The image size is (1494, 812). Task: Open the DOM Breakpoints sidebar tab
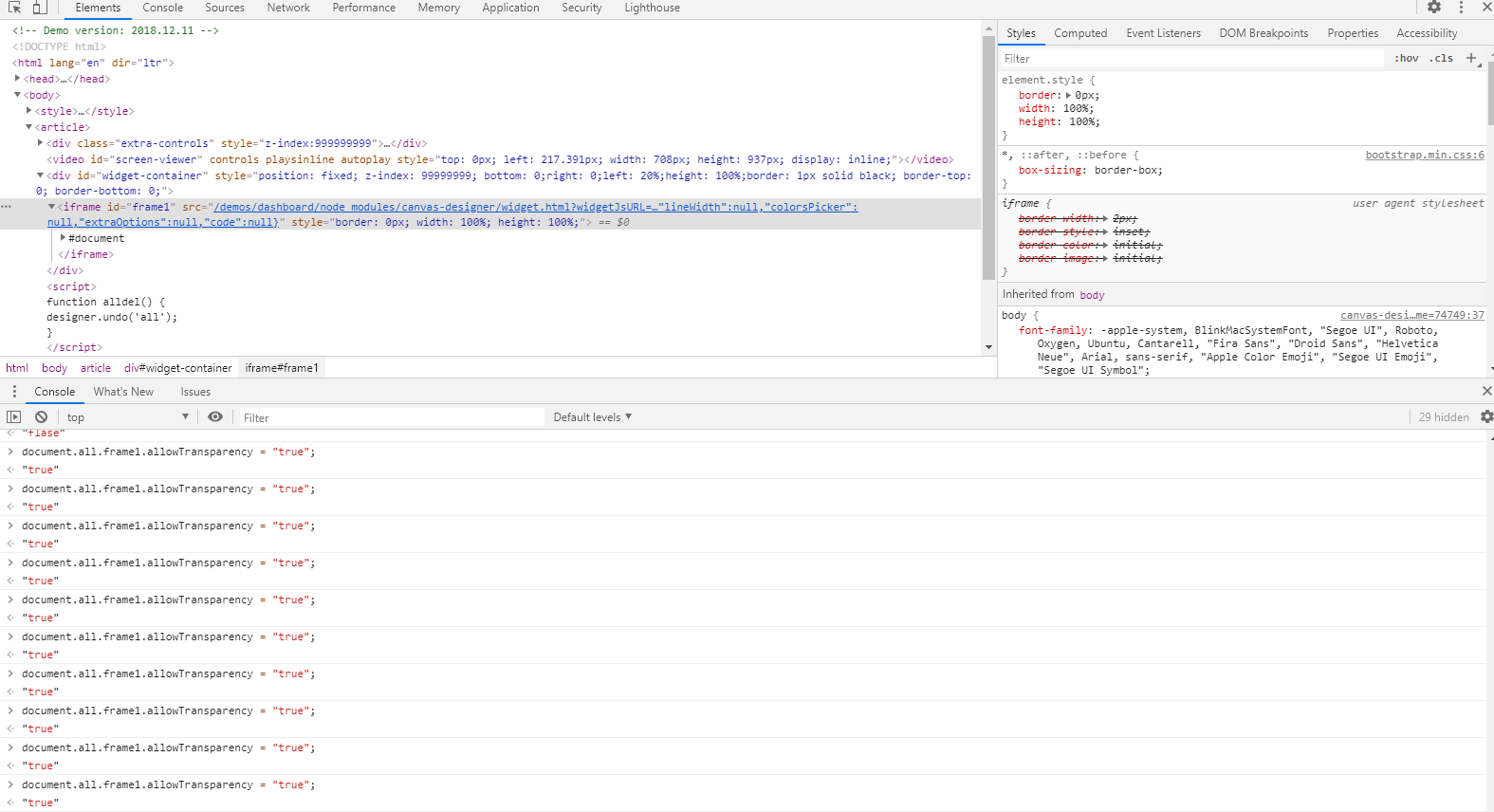[x=1263, y=33]
